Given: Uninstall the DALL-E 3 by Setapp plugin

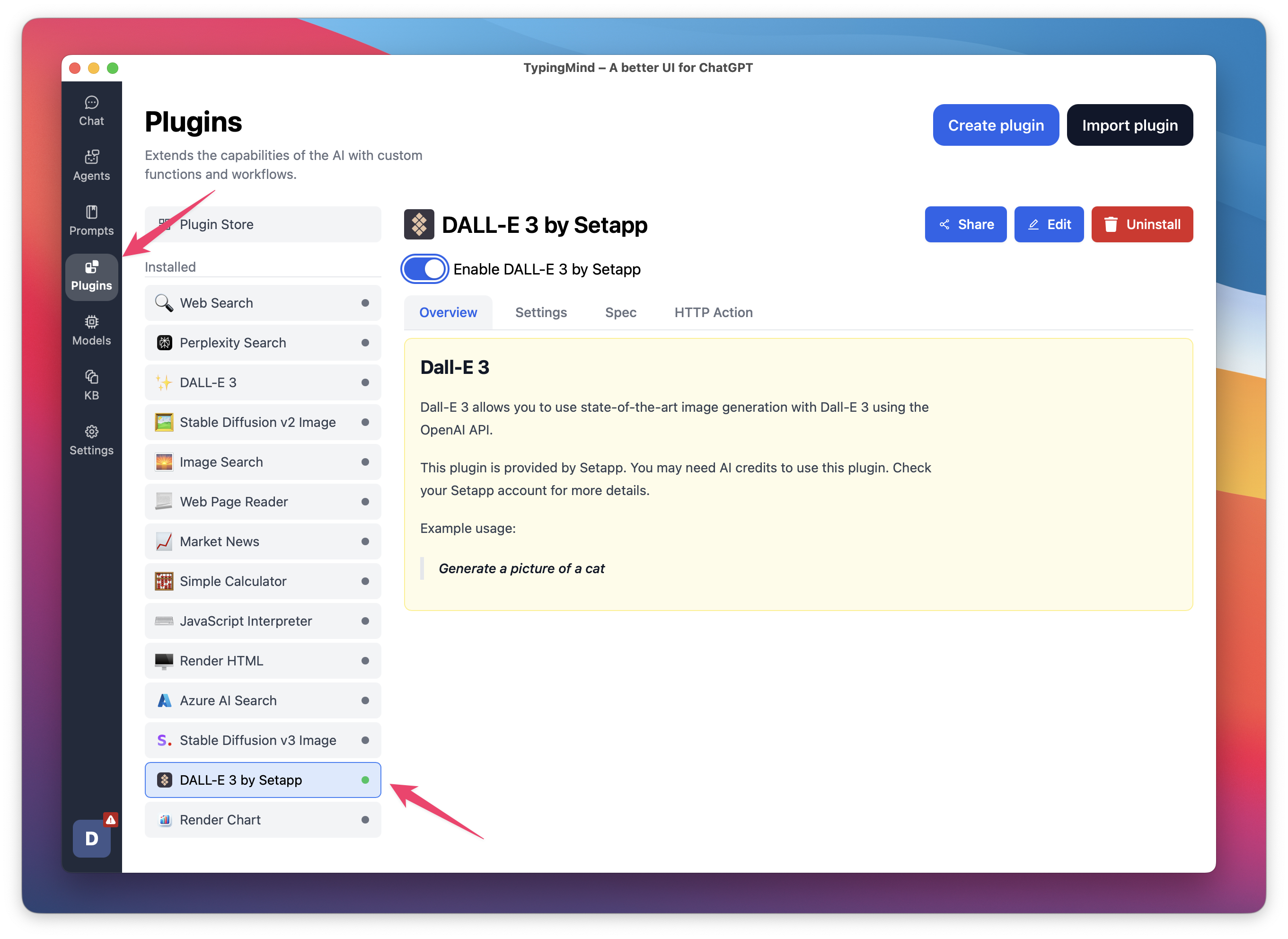Looking at the screenshot, I should tap(1142, 224).
